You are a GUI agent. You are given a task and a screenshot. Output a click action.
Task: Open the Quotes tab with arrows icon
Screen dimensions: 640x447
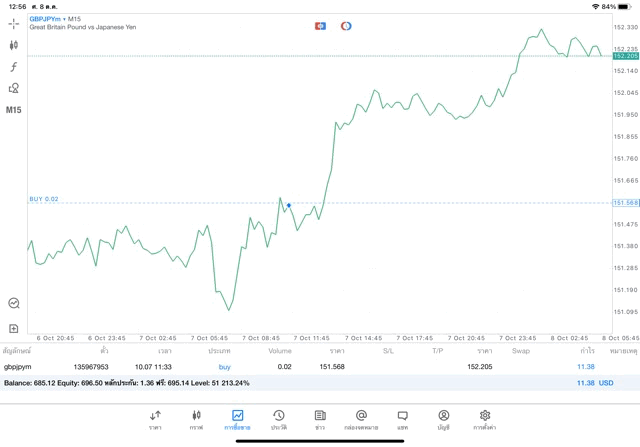[155, 419]
